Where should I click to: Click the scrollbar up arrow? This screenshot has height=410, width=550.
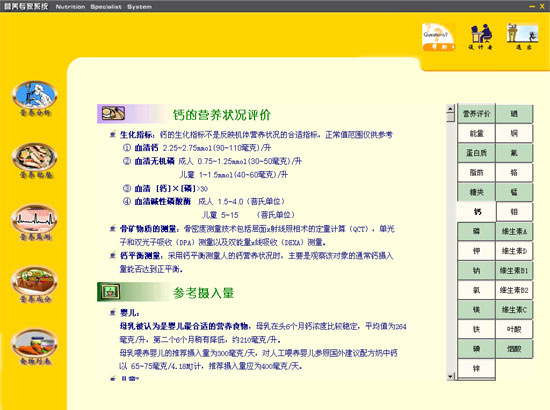(x=450, y=108)
